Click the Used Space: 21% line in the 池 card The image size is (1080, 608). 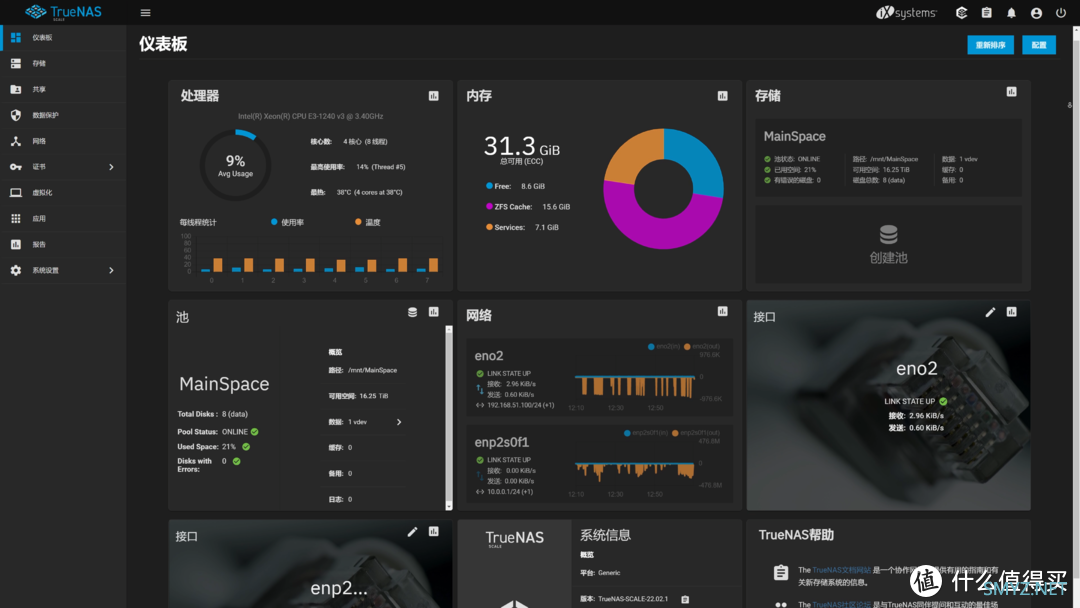pyautogui.click(x=214, y=447)
